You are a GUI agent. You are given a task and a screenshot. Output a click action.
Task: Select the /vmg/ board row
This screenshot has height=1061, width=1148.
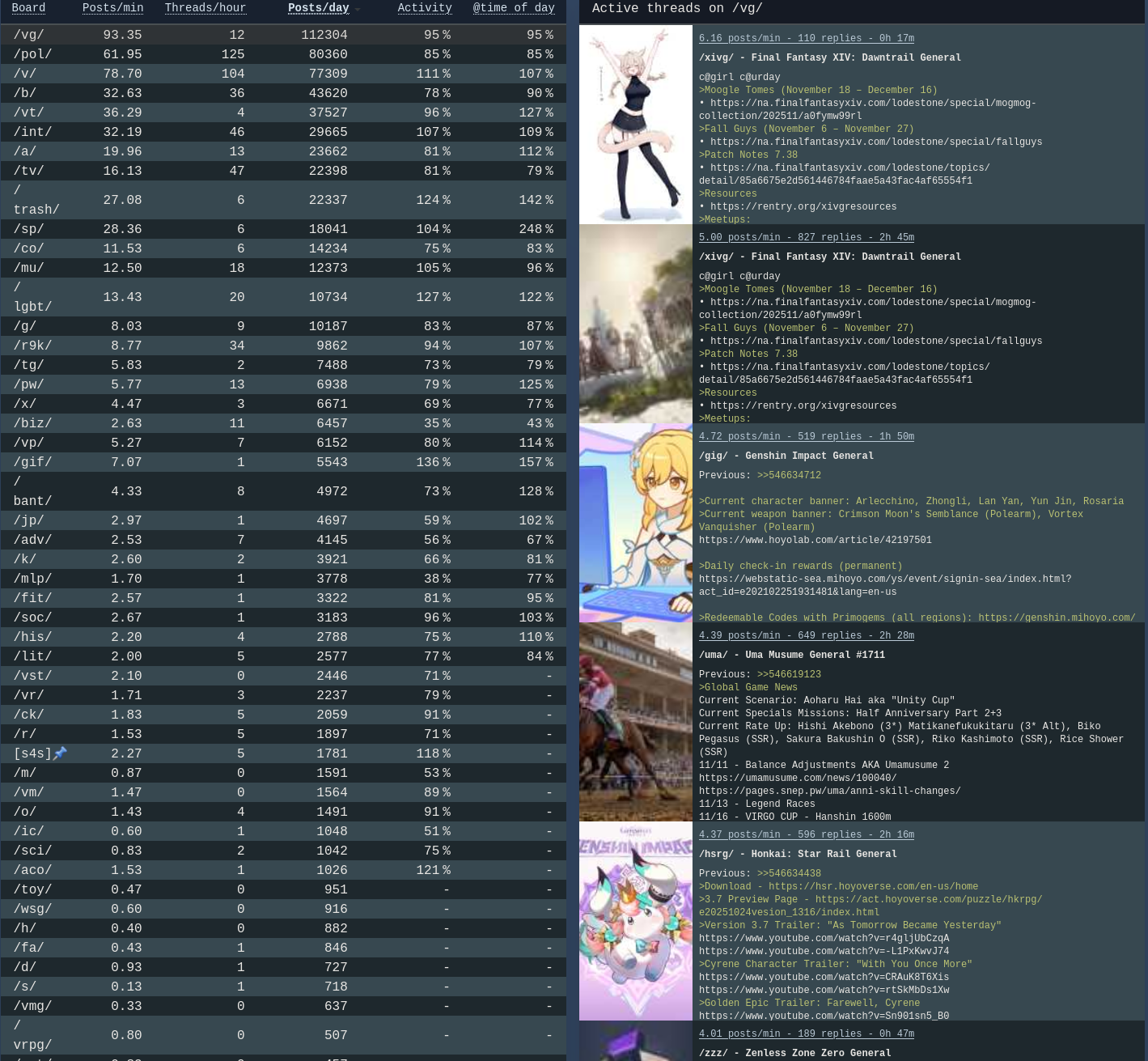point(283,1006)
